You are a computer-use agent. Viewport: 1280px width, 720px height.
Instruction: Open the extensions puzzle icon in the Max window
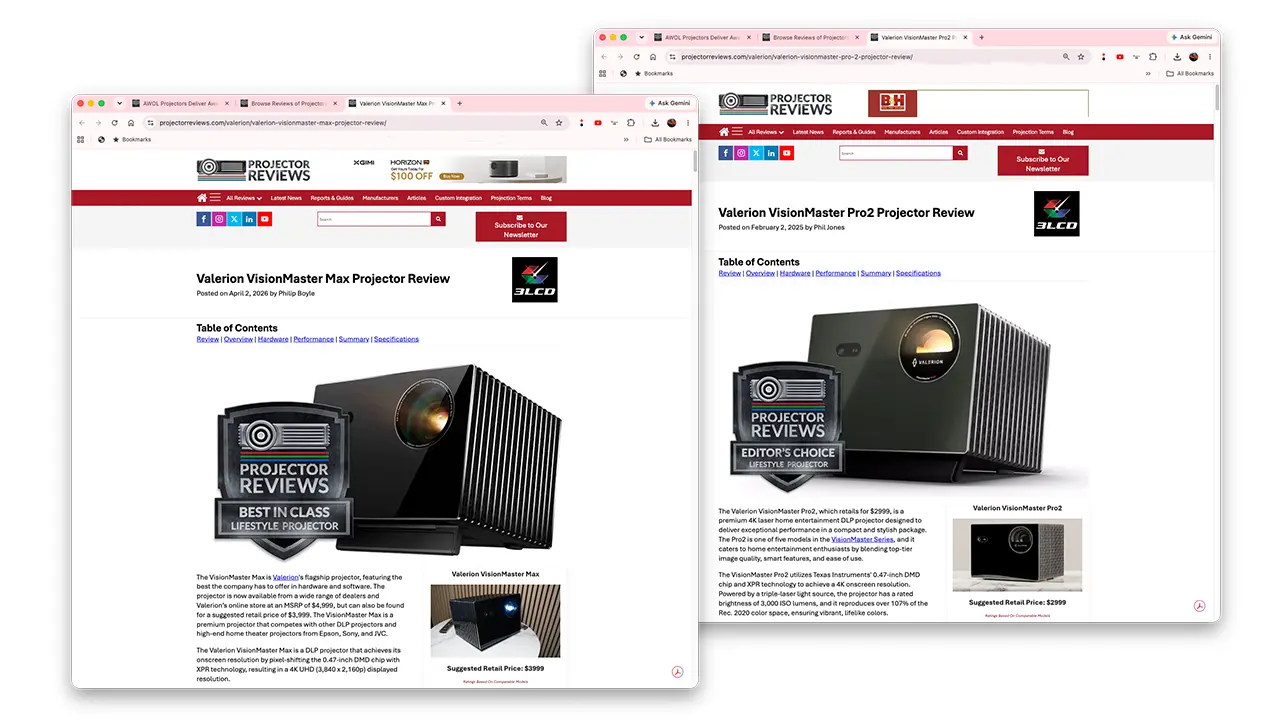pyautogui.click(x=630, y=123)
